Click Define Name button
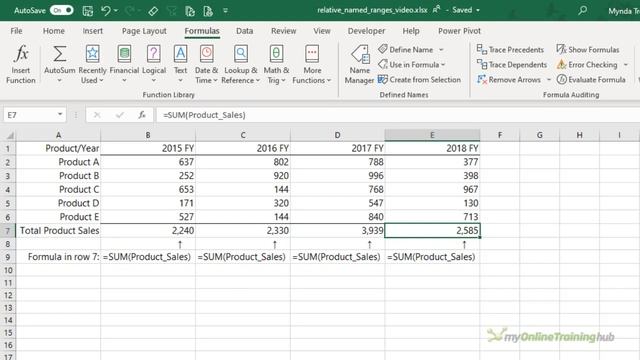This screenshot has width=640, height=360. pyautogui.click(x=406, y=50)
